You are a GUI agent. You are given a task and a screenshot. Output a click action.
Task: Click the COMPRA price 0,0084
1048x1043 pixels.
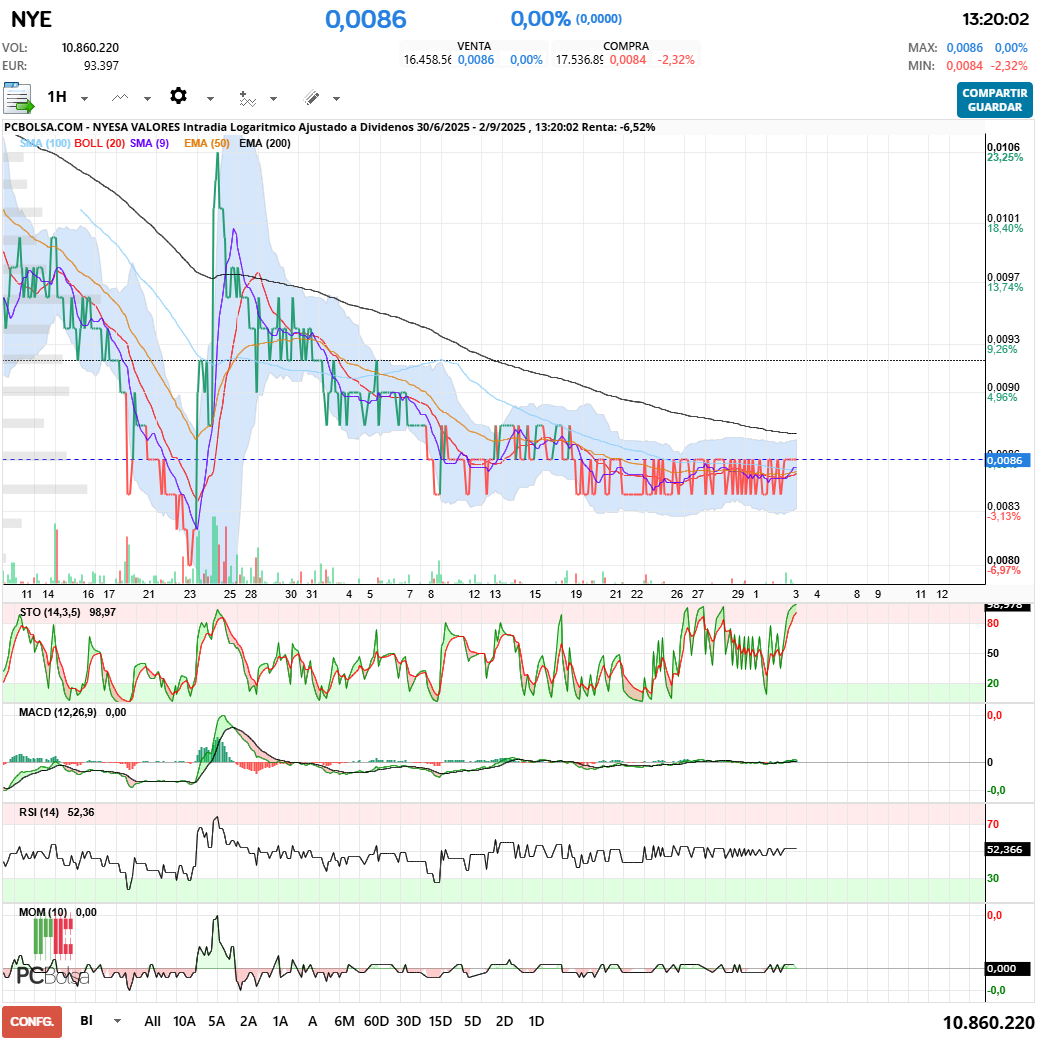tap(628, 59)
